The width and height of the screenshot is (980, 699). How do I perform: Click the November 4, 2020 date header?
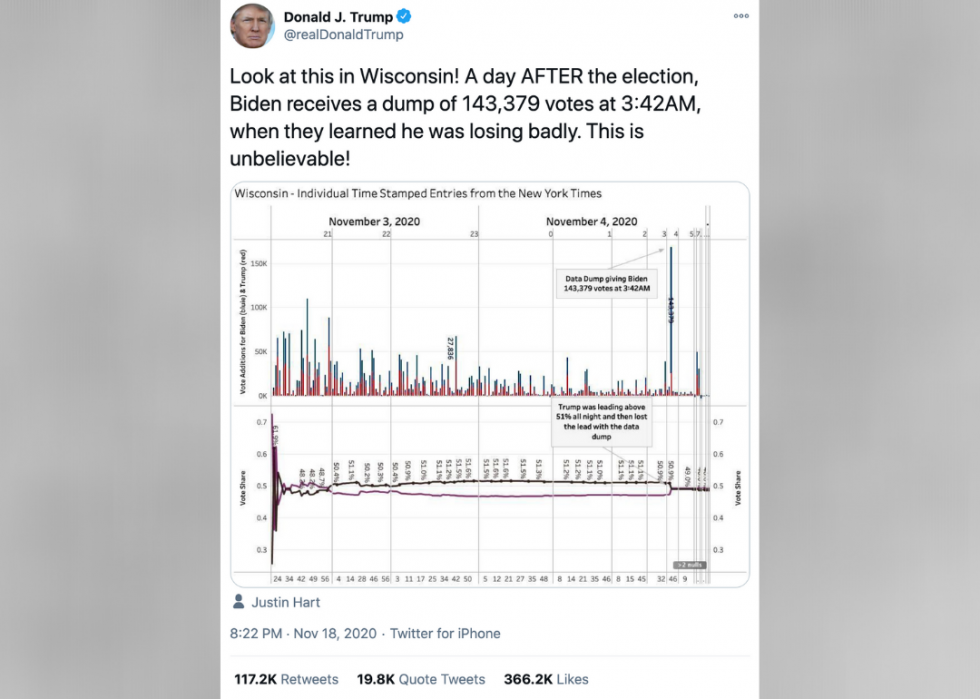point(591,221)
